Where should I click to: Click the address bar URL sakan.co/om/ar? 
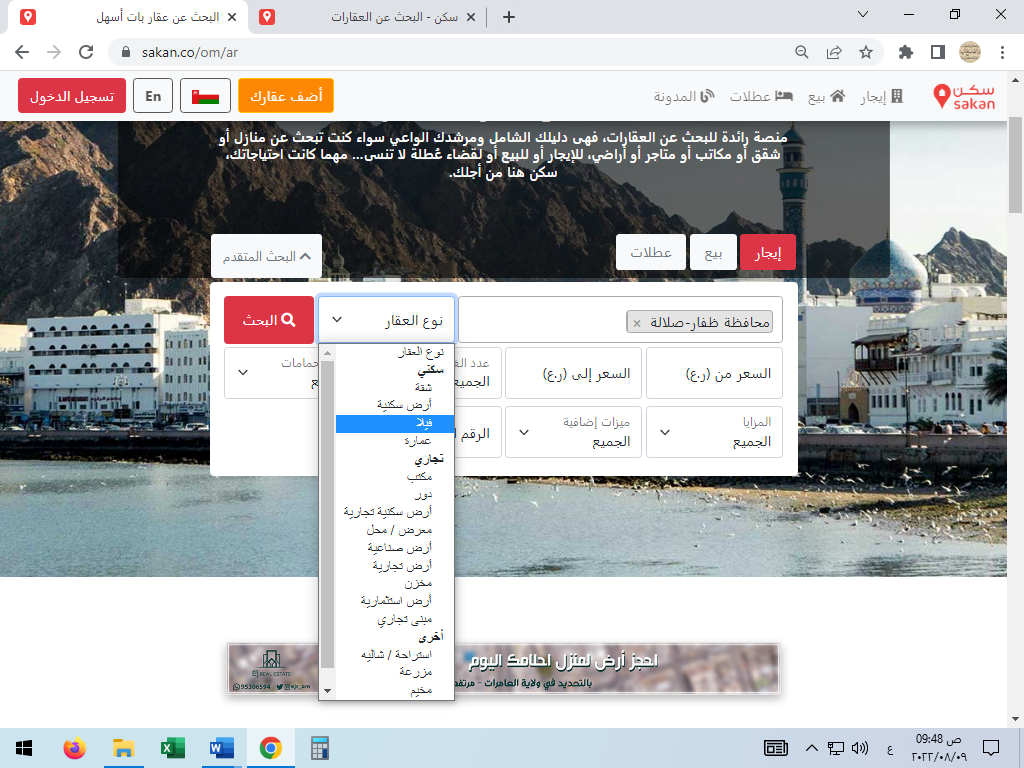coord(189,52)
